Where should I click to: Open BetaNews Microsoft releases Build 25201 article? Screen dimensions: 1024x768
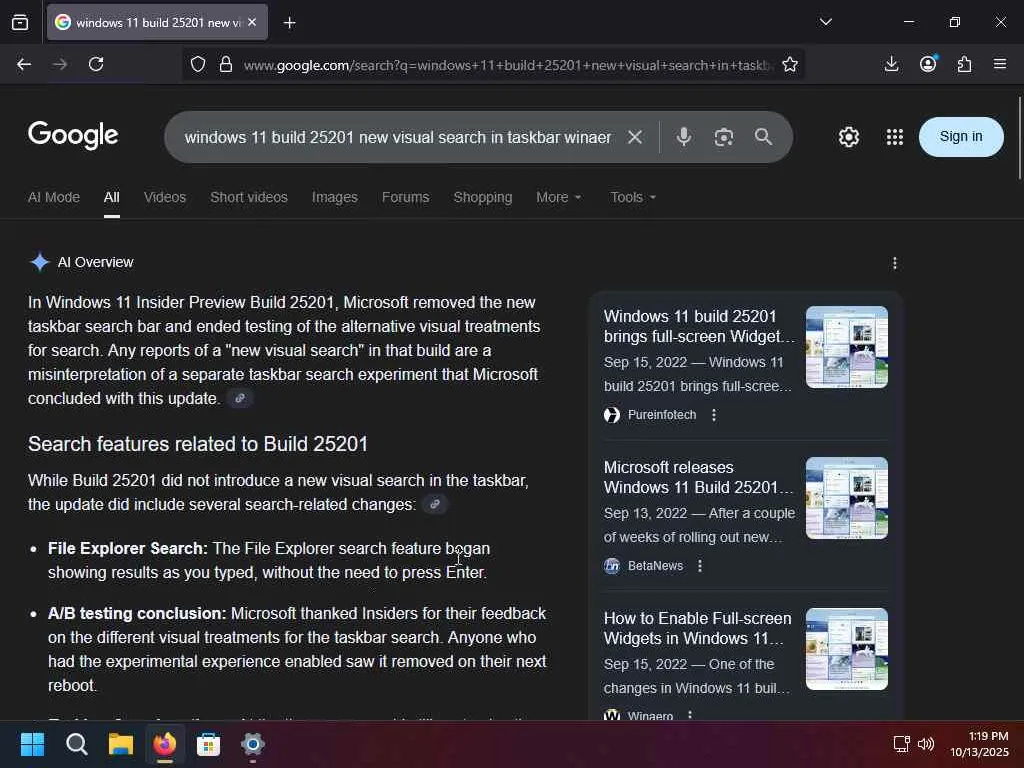[699, 477]
